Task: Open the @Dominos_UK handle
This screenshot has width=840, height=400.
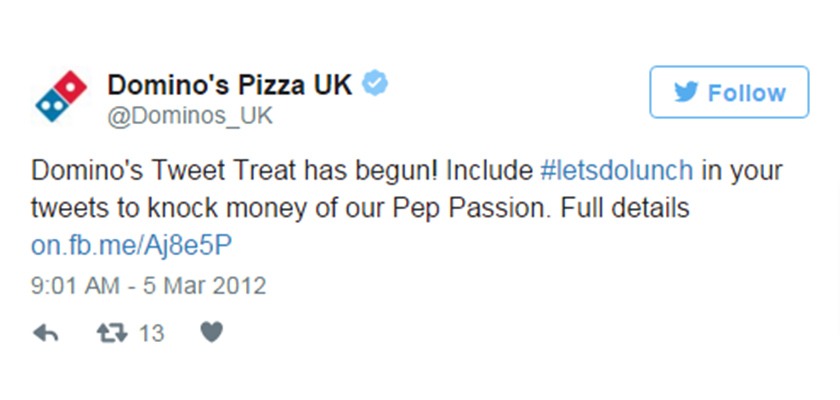Action: [x=189, y=116]
